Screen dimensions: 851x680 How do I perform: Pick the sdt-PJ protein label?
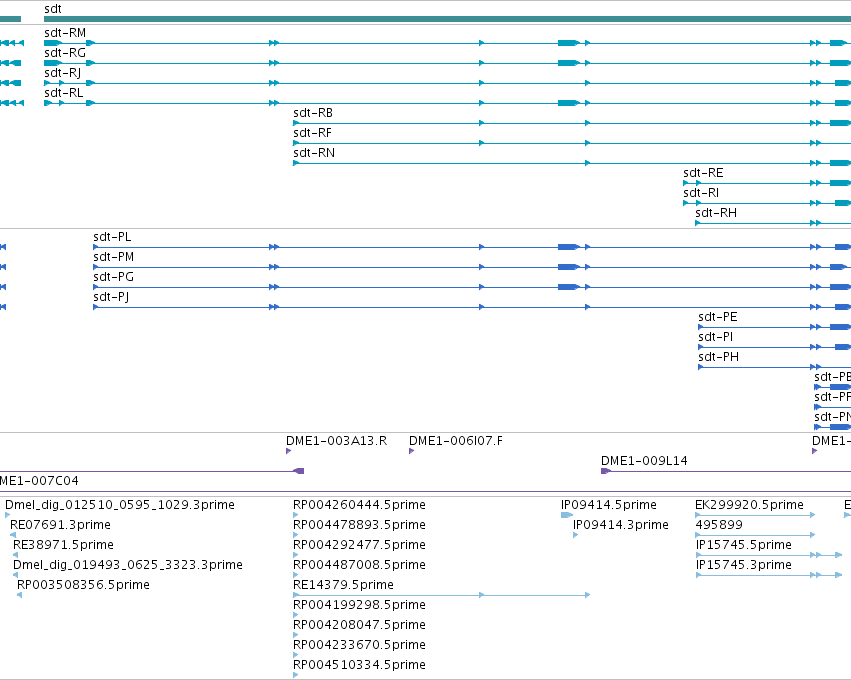coord(111,297)
